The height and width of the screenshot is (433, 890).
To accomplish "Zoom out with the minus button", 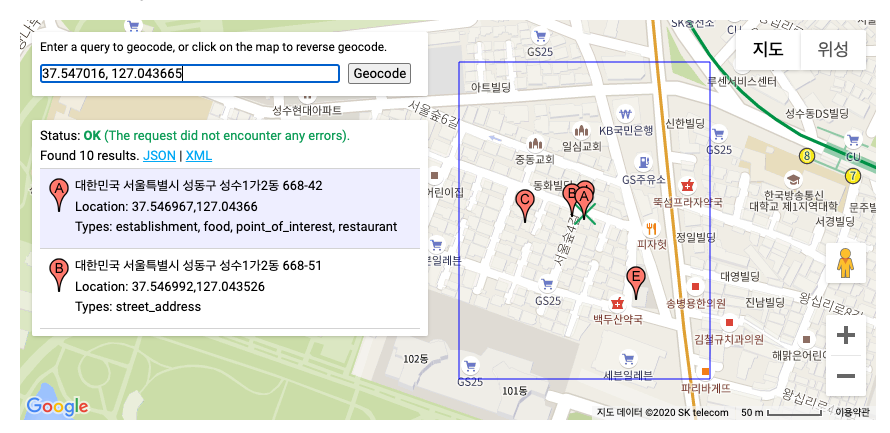I will [846, 376].
